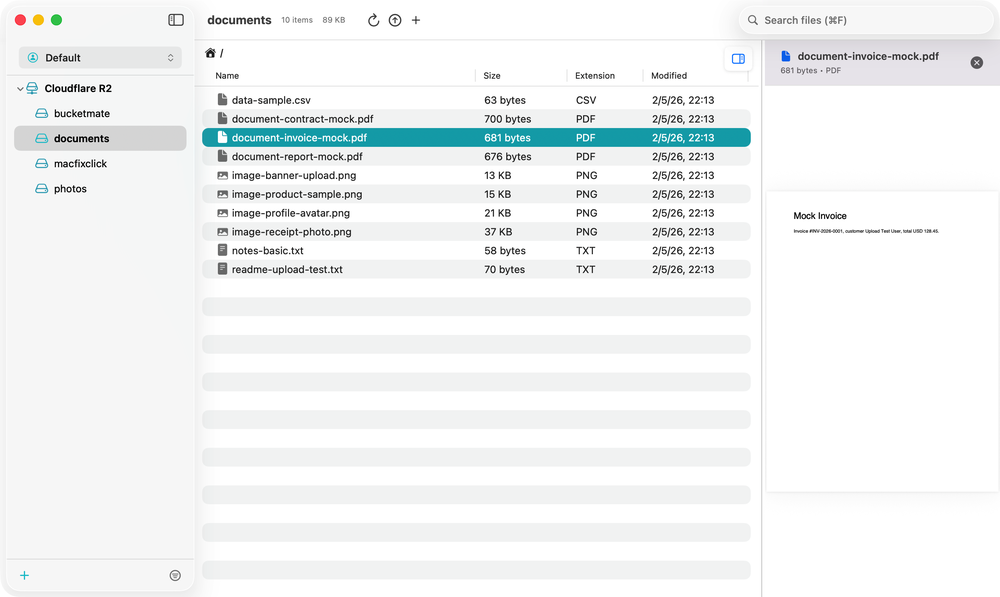Focus the Search files field
This screenshot has height=597, width=1000.
[865, 20]
